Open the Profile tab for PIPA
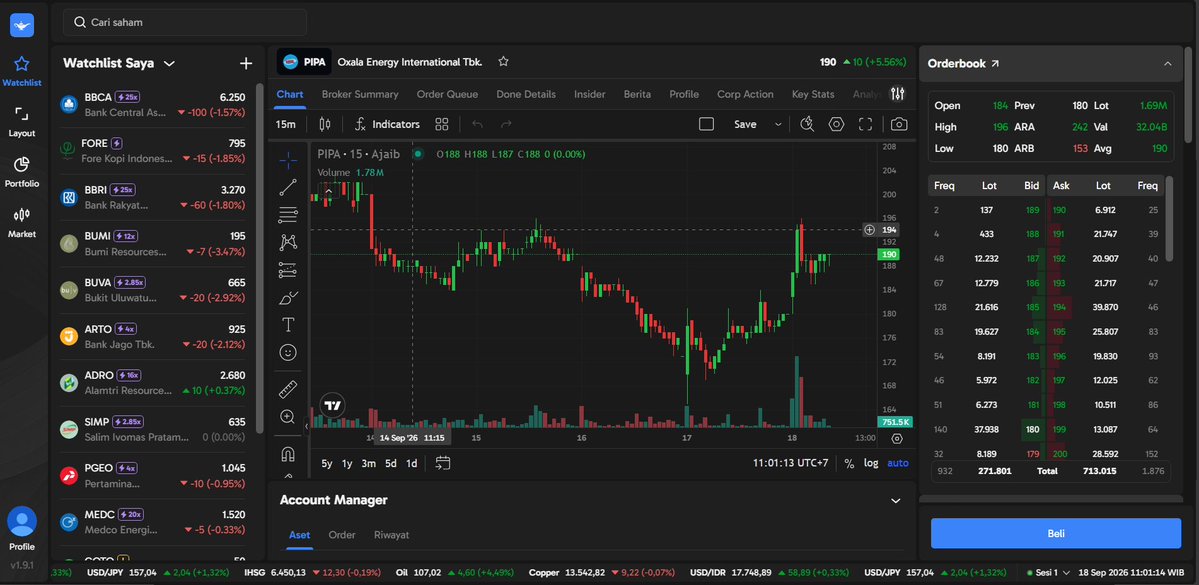The image size is (1199, 585). [x=684, y=94]
